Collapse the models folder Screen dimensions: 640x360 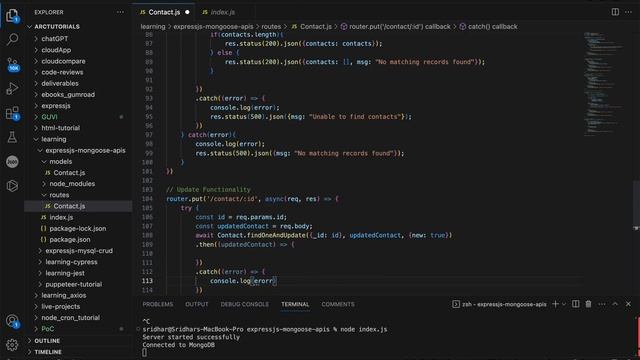(x=60, y=162)
